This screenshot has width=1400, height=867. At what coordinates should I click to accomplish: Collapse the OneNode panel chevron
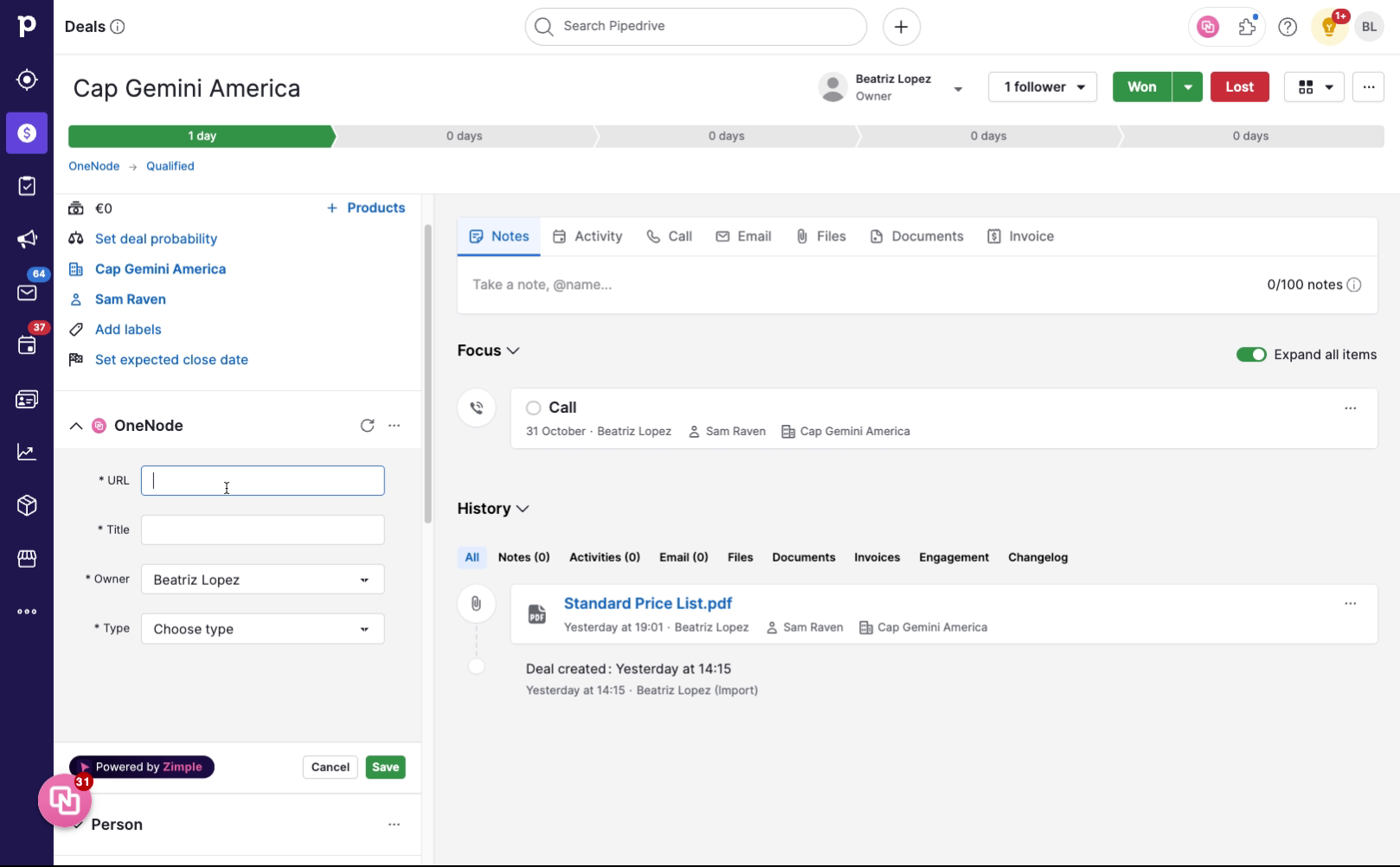76,426
